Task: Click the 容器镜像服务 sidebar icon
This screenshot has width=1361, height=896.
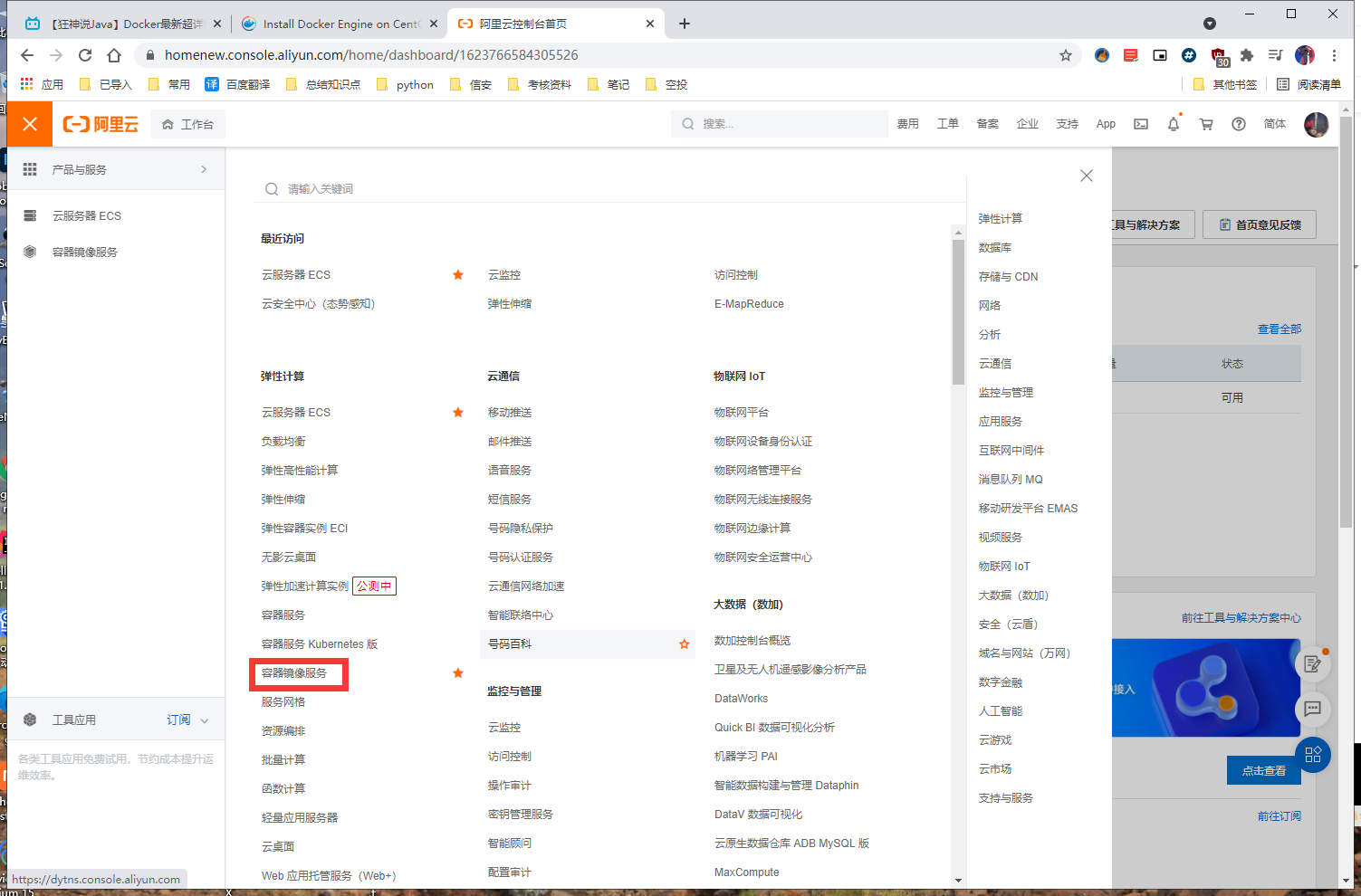Action: pyautogui.click(x=30, y=252)
